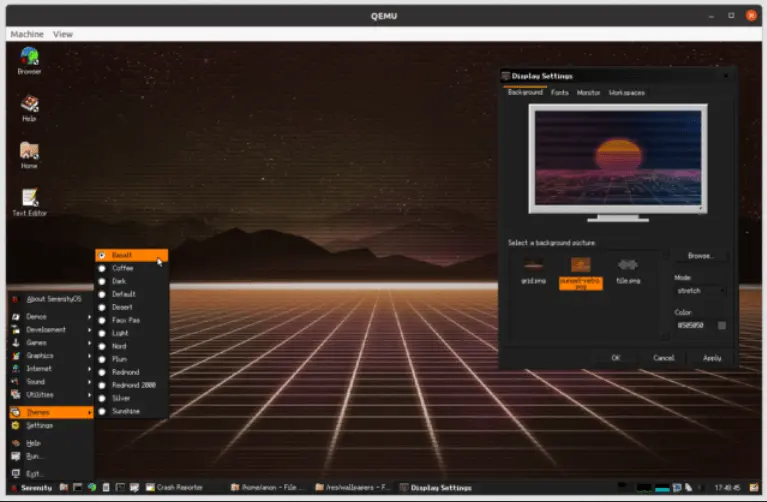Viewport: 767px width, 502px height.
Task: Open the Browser desktop icon
Action: click(x=30, y=58)
